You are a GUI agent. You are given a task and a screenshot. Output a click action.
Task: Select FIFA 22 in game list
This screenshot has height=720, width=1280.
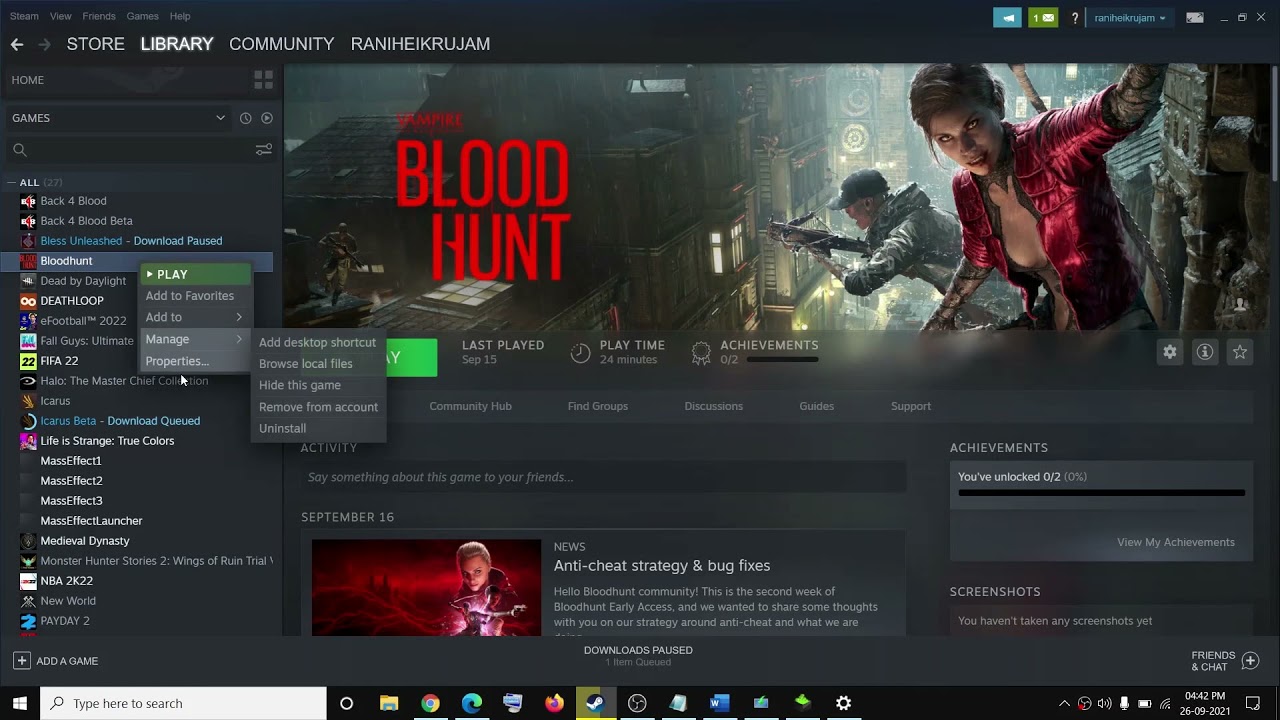click(59, 361)
